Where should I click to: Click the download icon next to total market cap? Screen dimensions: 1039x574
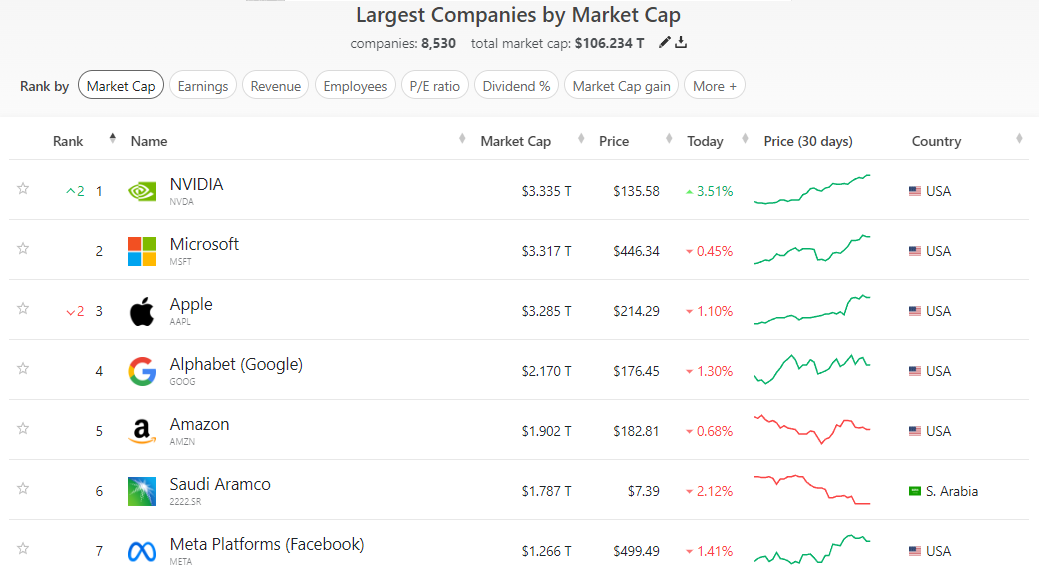coord(681,43)
